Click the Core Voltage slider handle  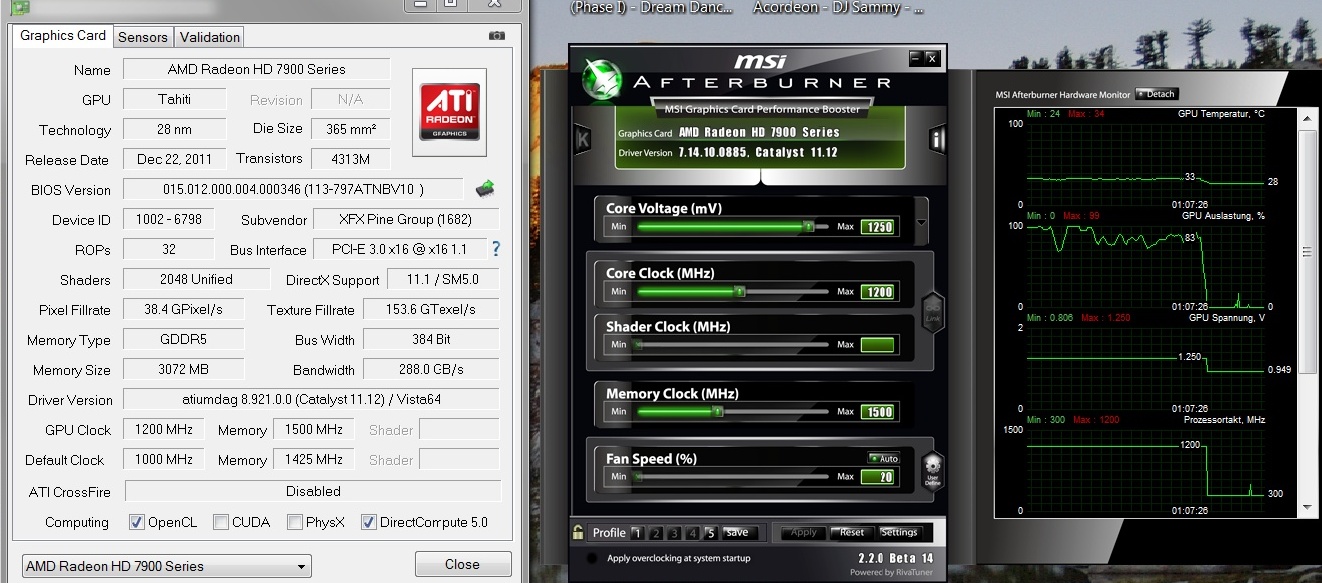coord(808,227)
